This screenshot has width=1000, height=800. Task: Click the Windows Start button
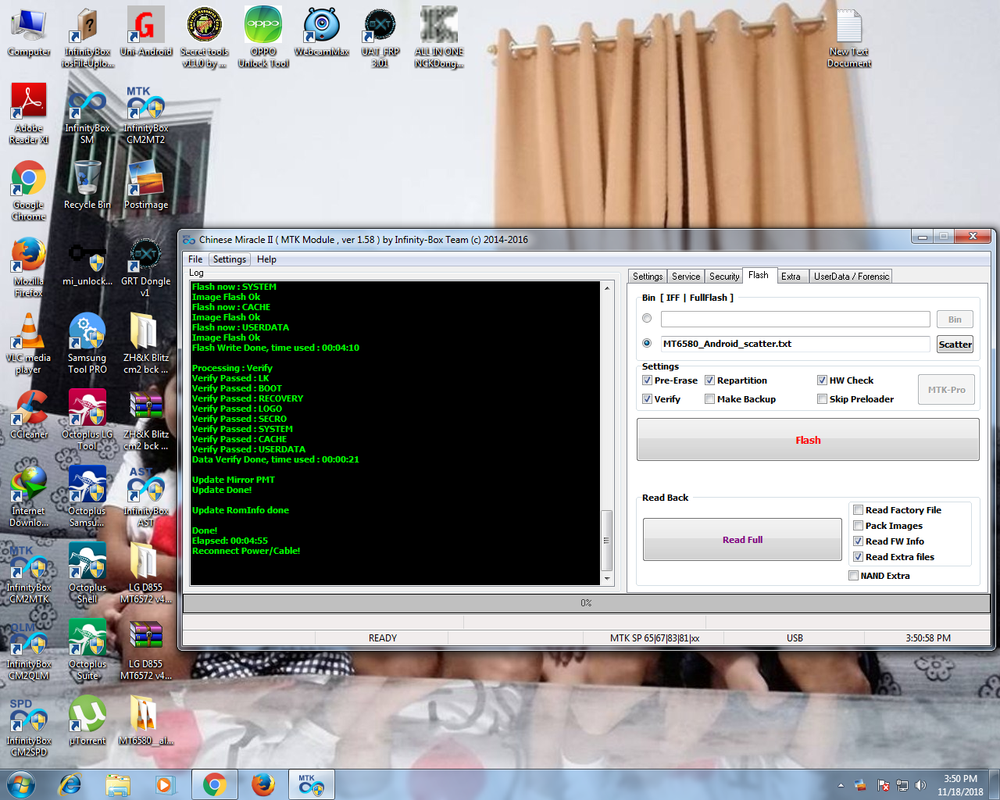pos(20,784)
